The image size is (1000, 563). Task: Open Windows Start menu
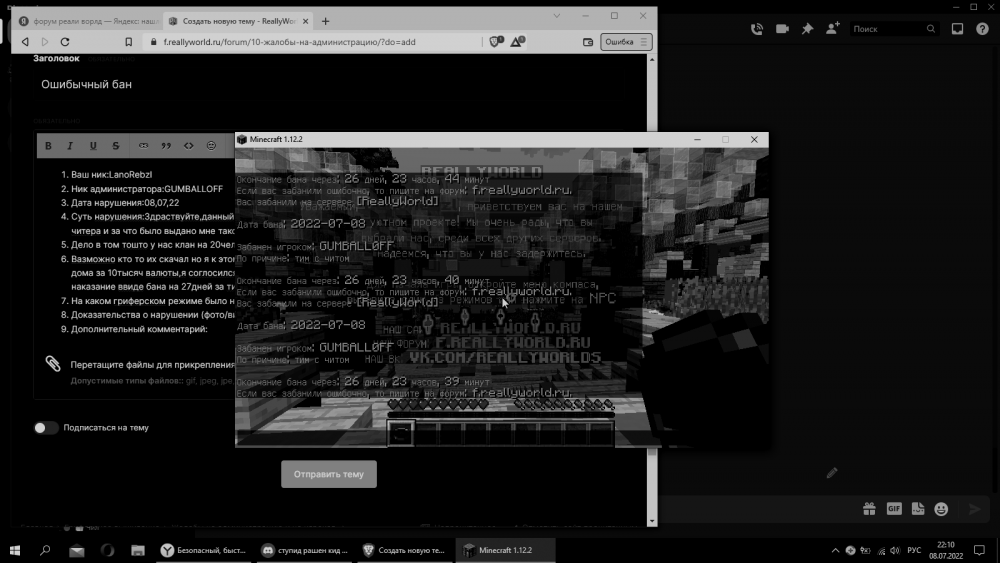pos(15,550)
